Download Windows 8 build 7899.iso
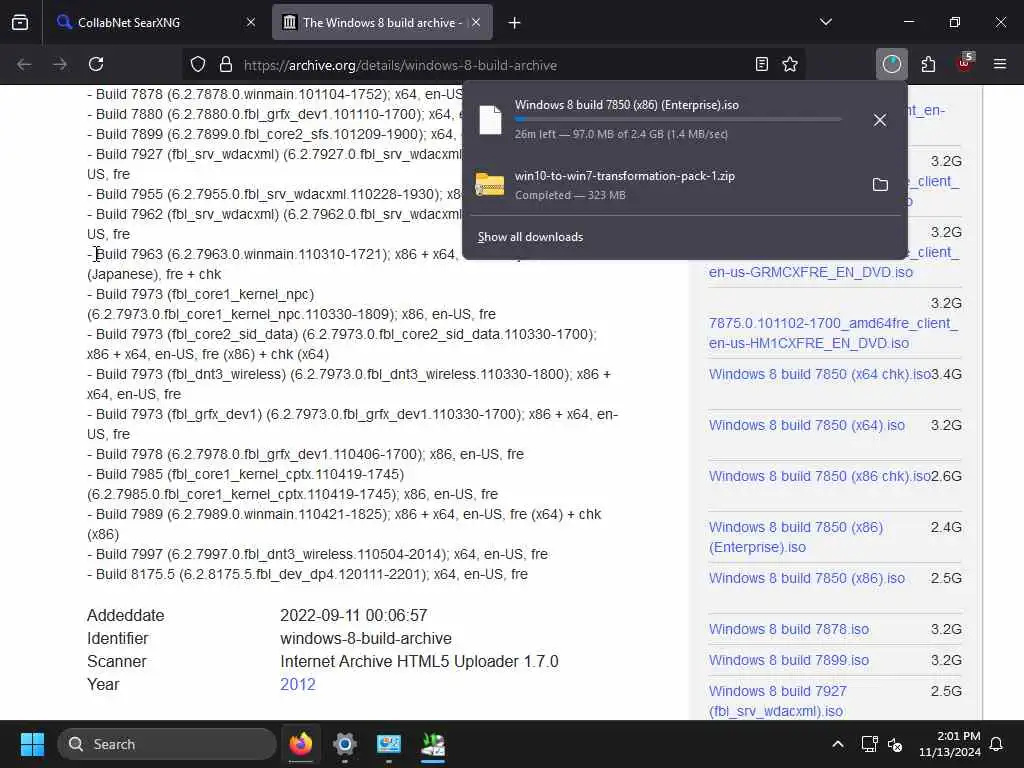Screen dimensions: 1024x768 [x=789, y=660]
